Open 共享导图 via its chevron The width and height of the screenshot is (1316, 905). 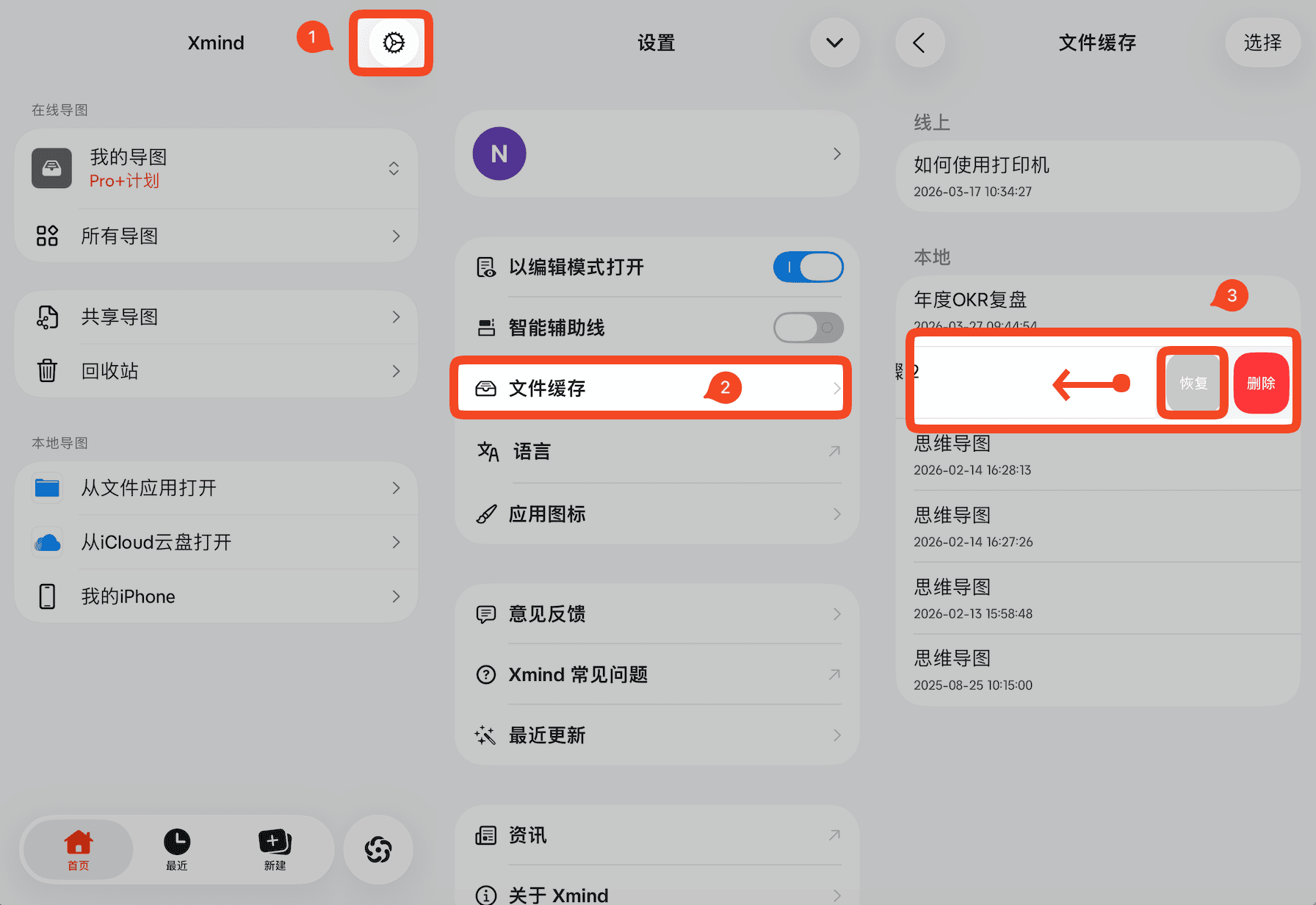pos(397,317)
